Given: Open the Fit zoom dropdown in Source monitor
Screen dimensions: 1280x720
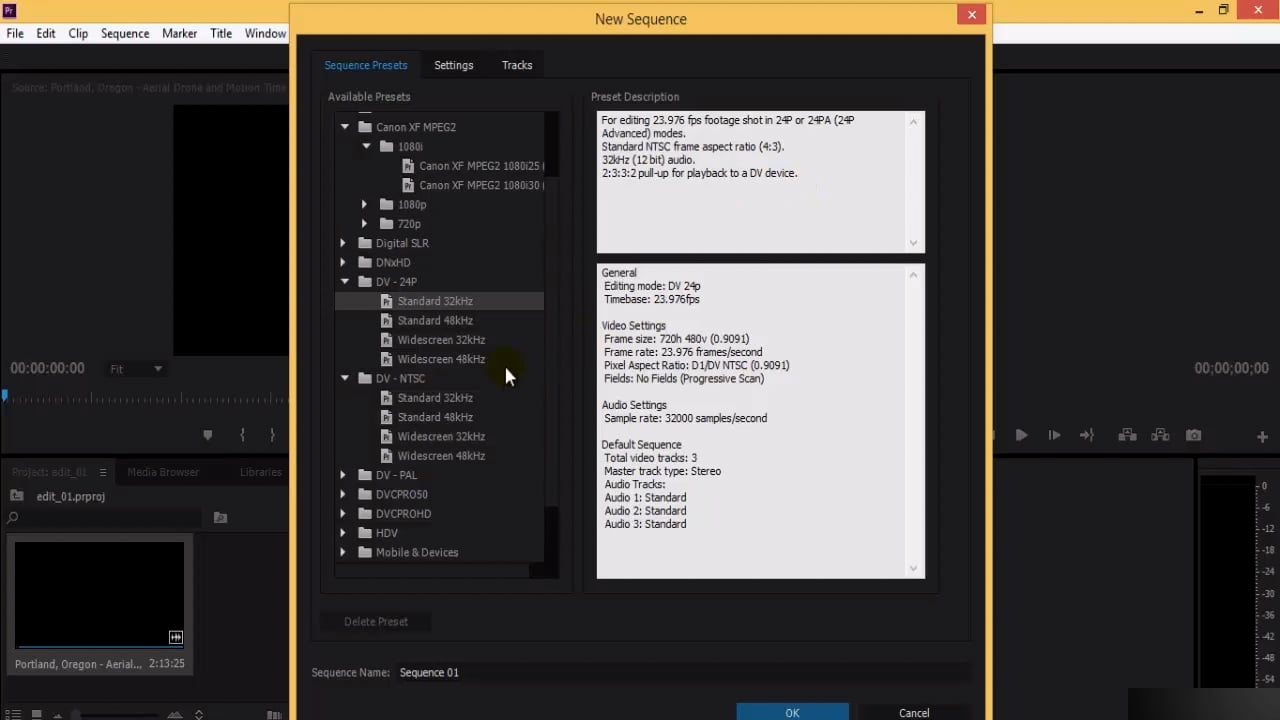Looking at the screenshot, I should pos(136,369).
